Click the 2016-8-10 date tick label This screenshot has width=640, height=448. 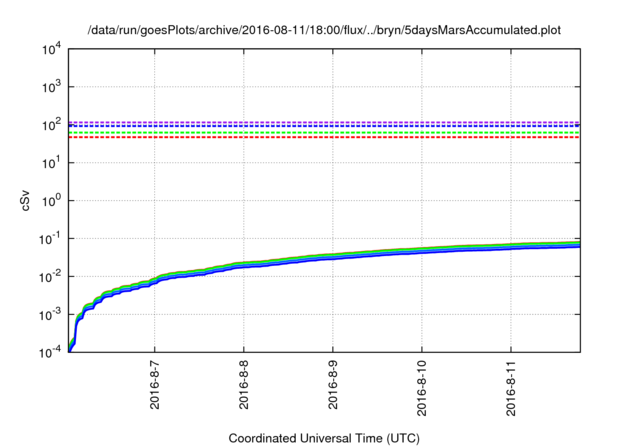[x=422, y=388]
